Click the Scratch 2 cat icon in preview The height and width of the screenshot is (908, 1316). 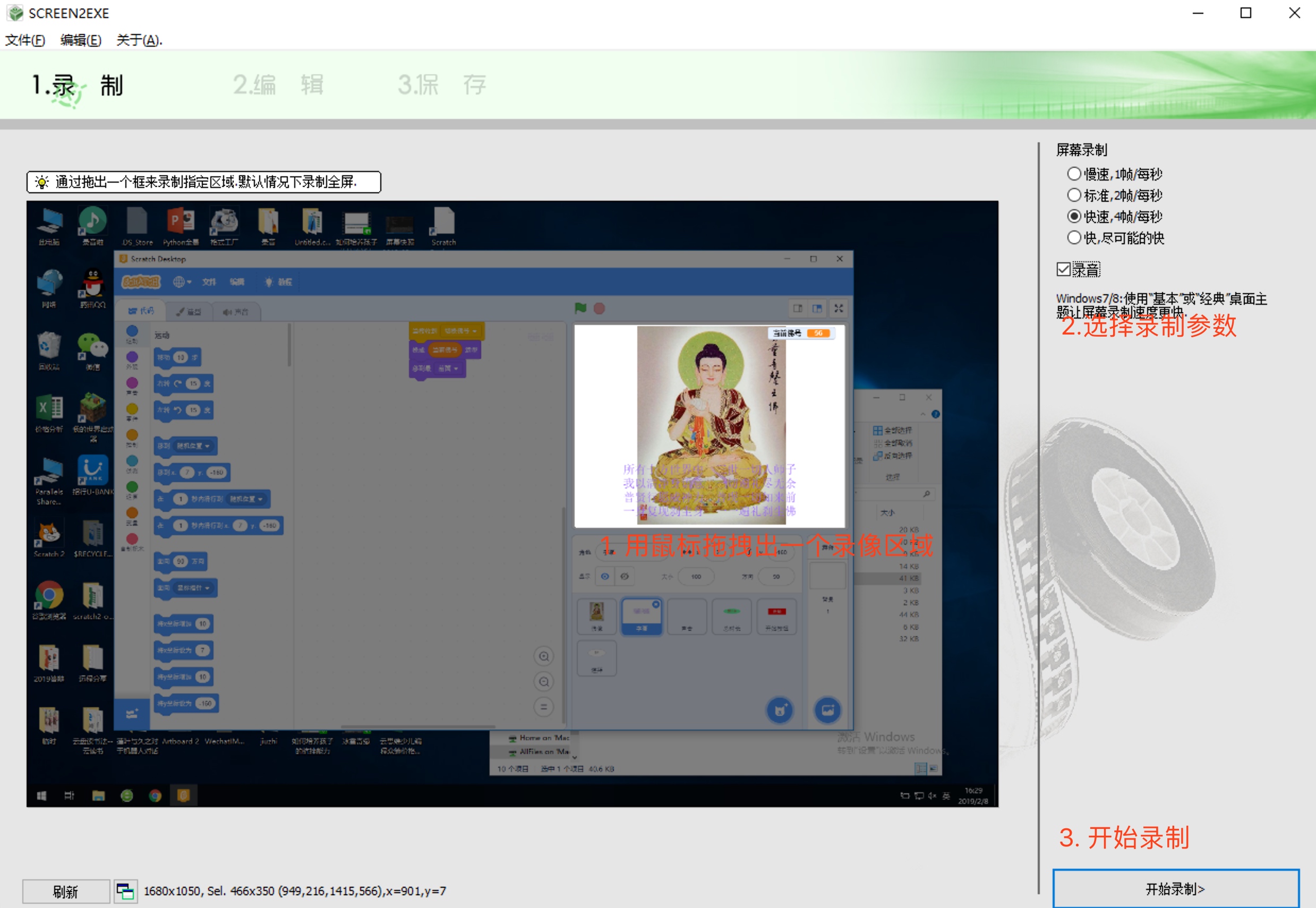[x=49, y=538]
